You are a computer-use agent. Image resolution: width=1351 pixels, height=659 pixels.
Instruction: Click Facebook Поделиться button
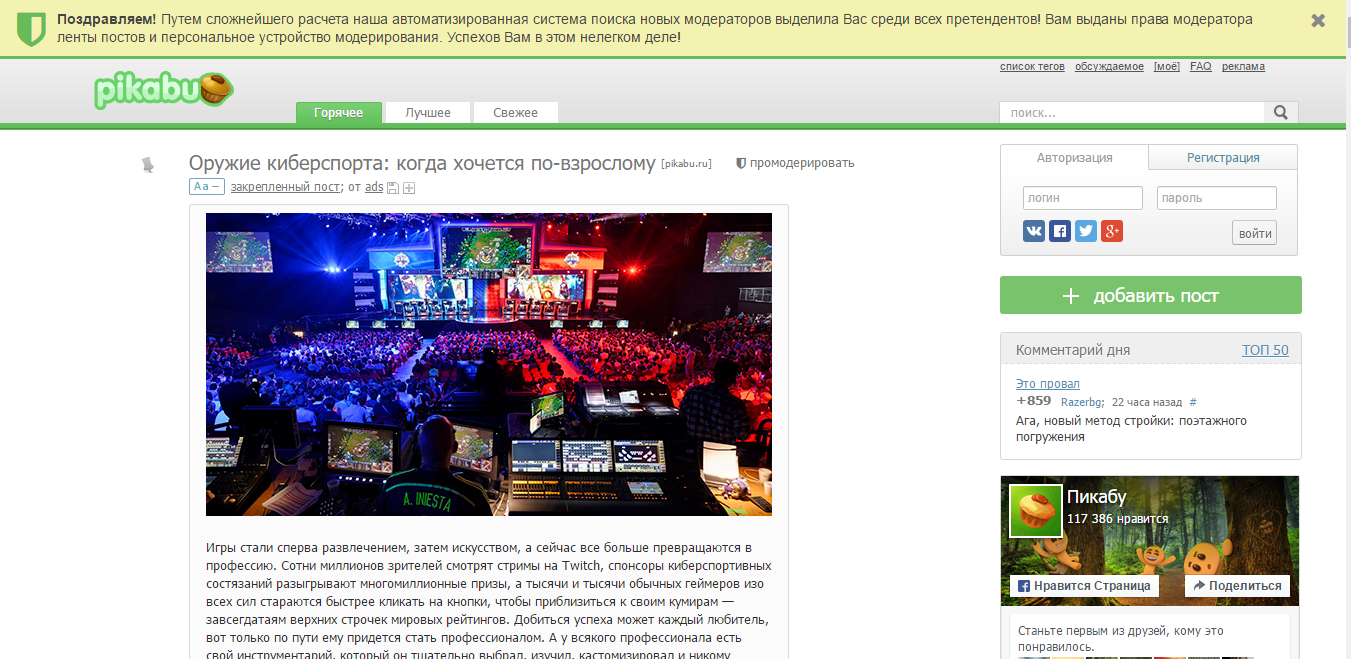tap(1237, 586)
